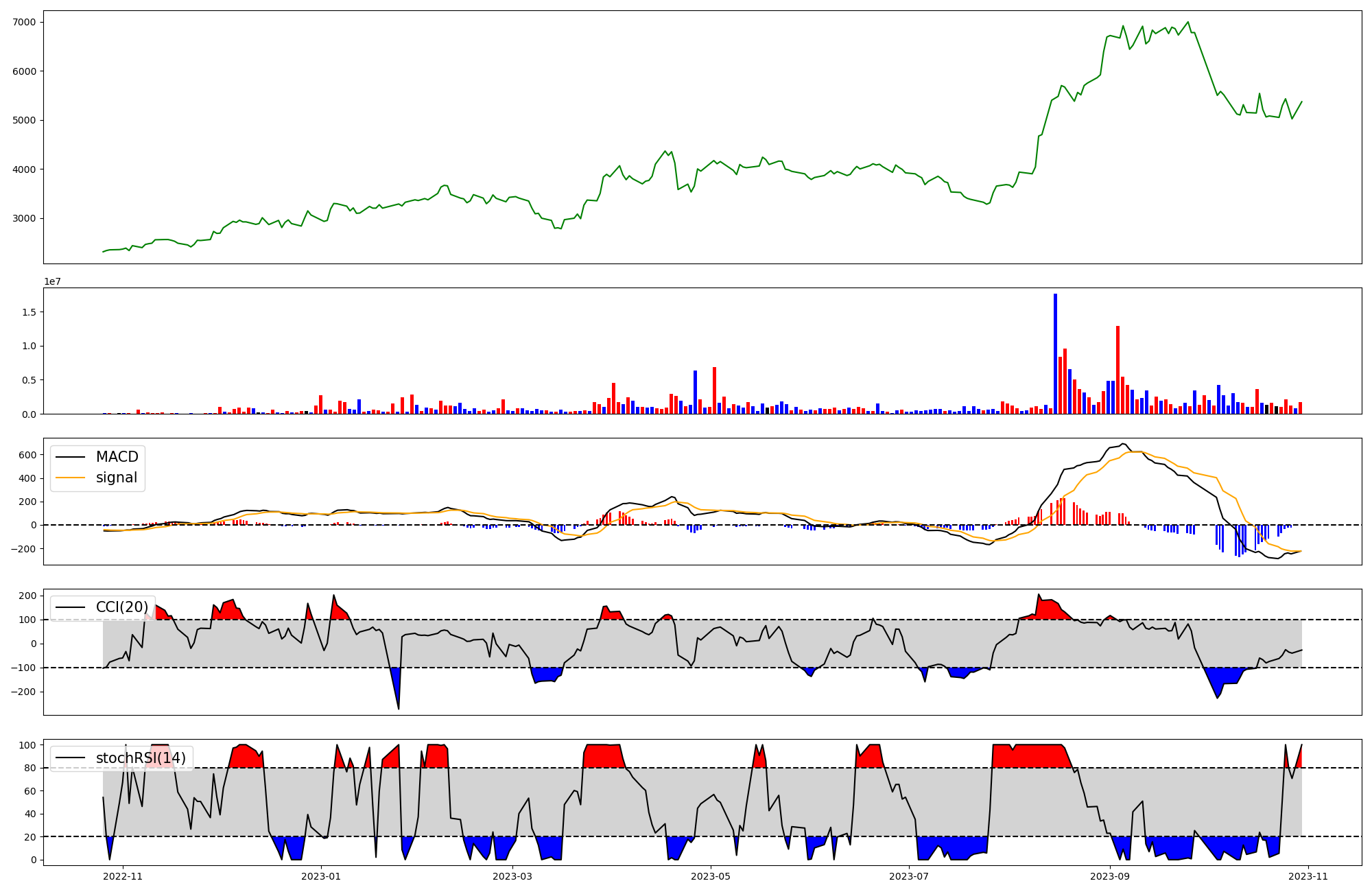Screen dimensions: 1372x892
Task: Click the 2023-11 date tick label
Action: [1308, 876]
